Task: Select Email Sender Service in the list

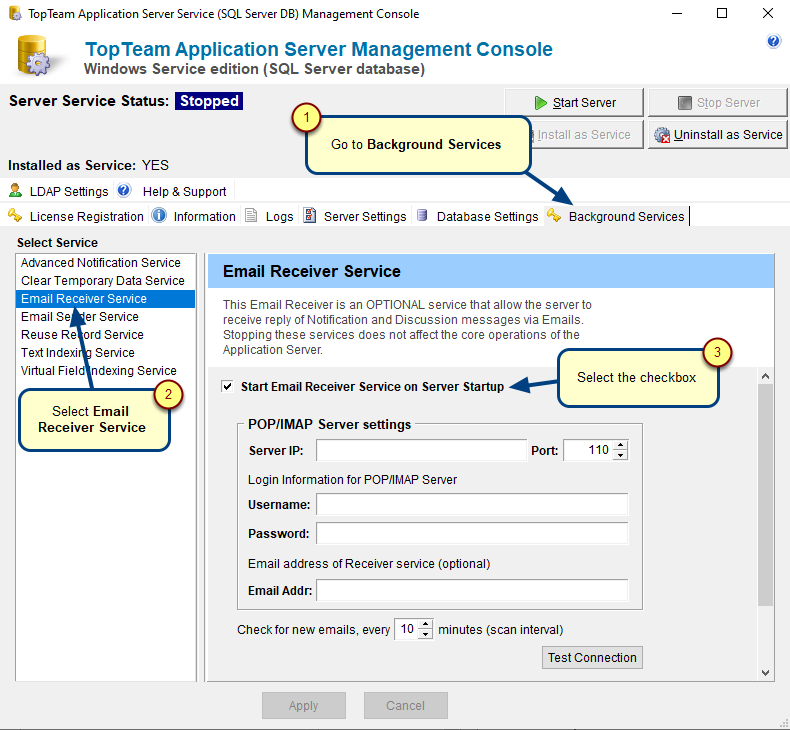Action: [x=105, y=317]
